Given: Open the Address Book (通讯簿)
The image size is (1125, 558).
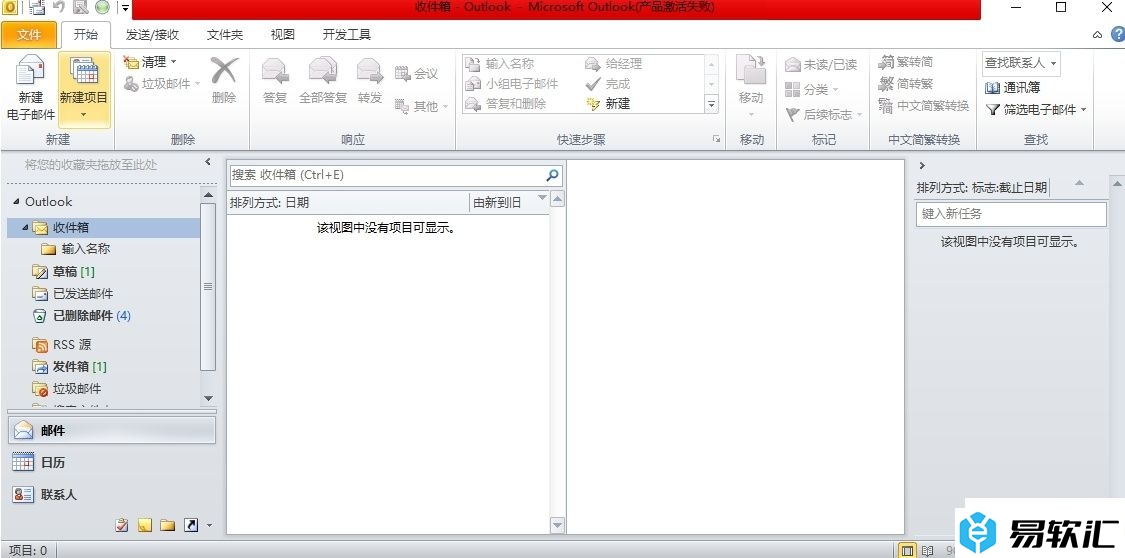Looking at the screenshot, I should [1012, 88].
